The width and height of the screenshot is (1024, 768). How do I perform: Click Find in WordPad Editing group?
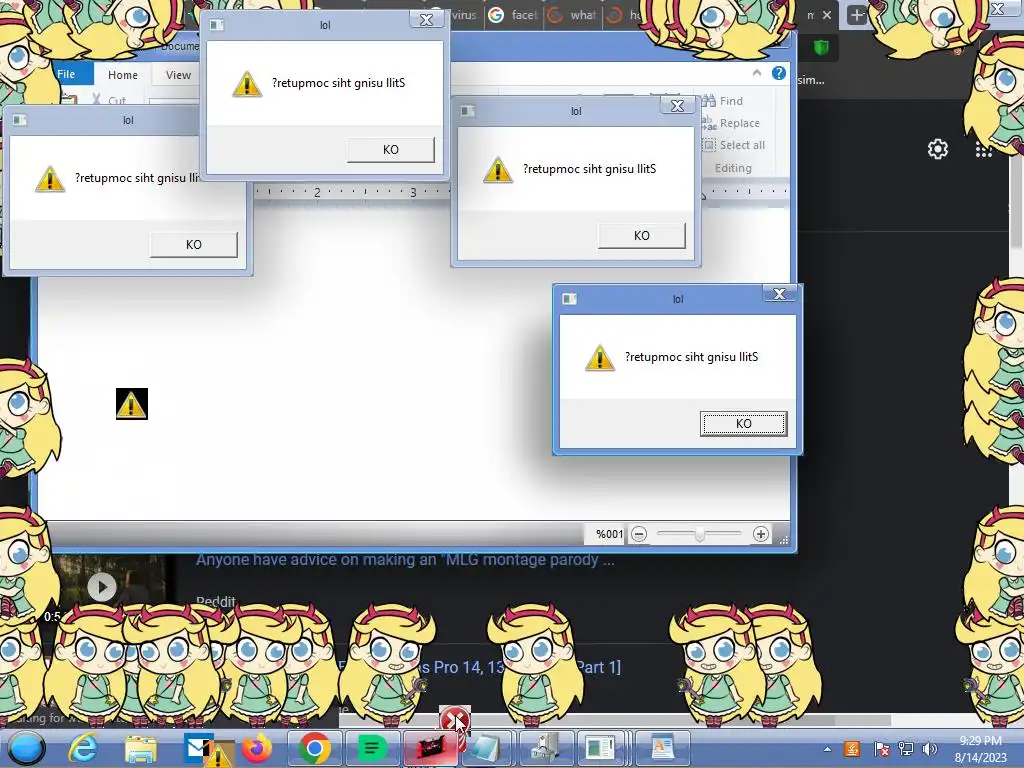[x=723, y=101]
